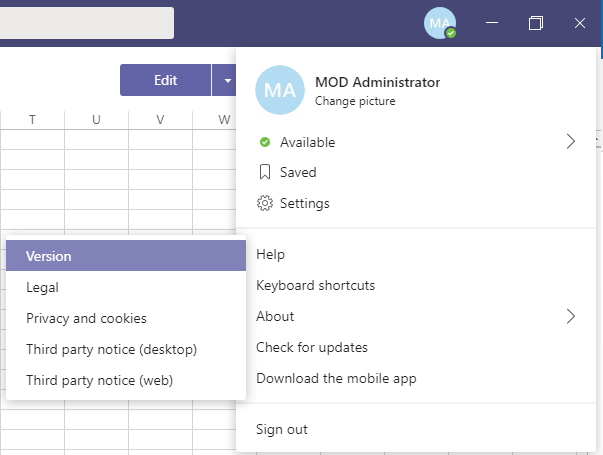The width and height of the screenshot is (603, 455).
Task: Open Third party notice (desktop)
Action: tap(126, 349)
